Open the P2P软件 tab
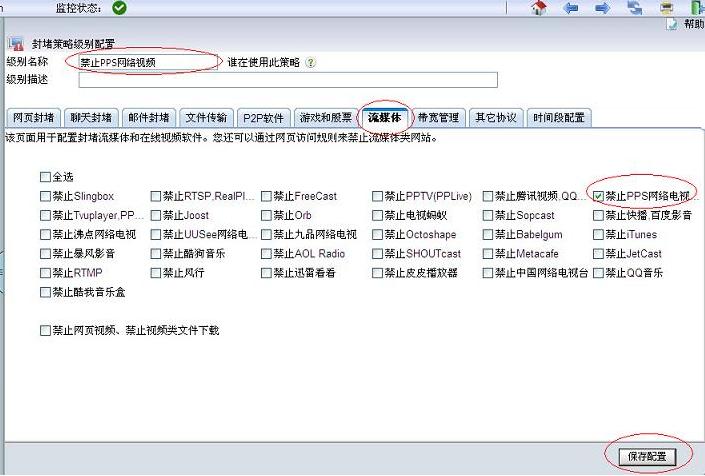This screenshot has width=705, height=476. (x=265, y=118)
